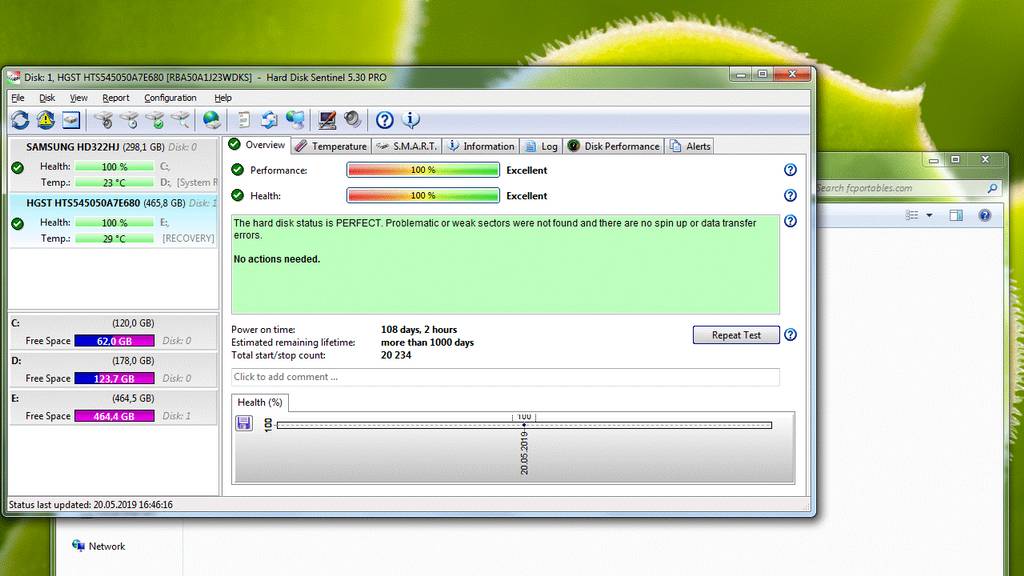Image resolution: width=1024 pixels, height=576 pixels.
Task: Open the File menu
Action: pos(18,98)
